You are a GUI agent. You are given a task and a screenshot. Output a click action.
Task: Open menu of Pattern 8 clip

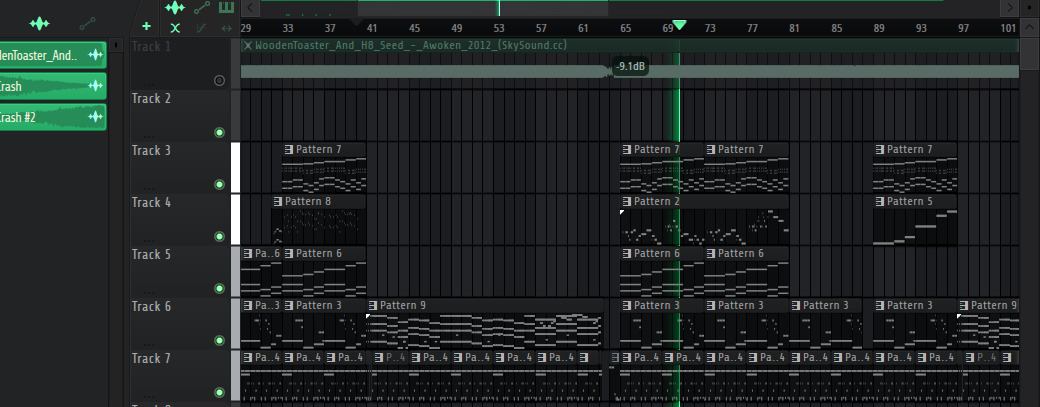click(278, 202)
